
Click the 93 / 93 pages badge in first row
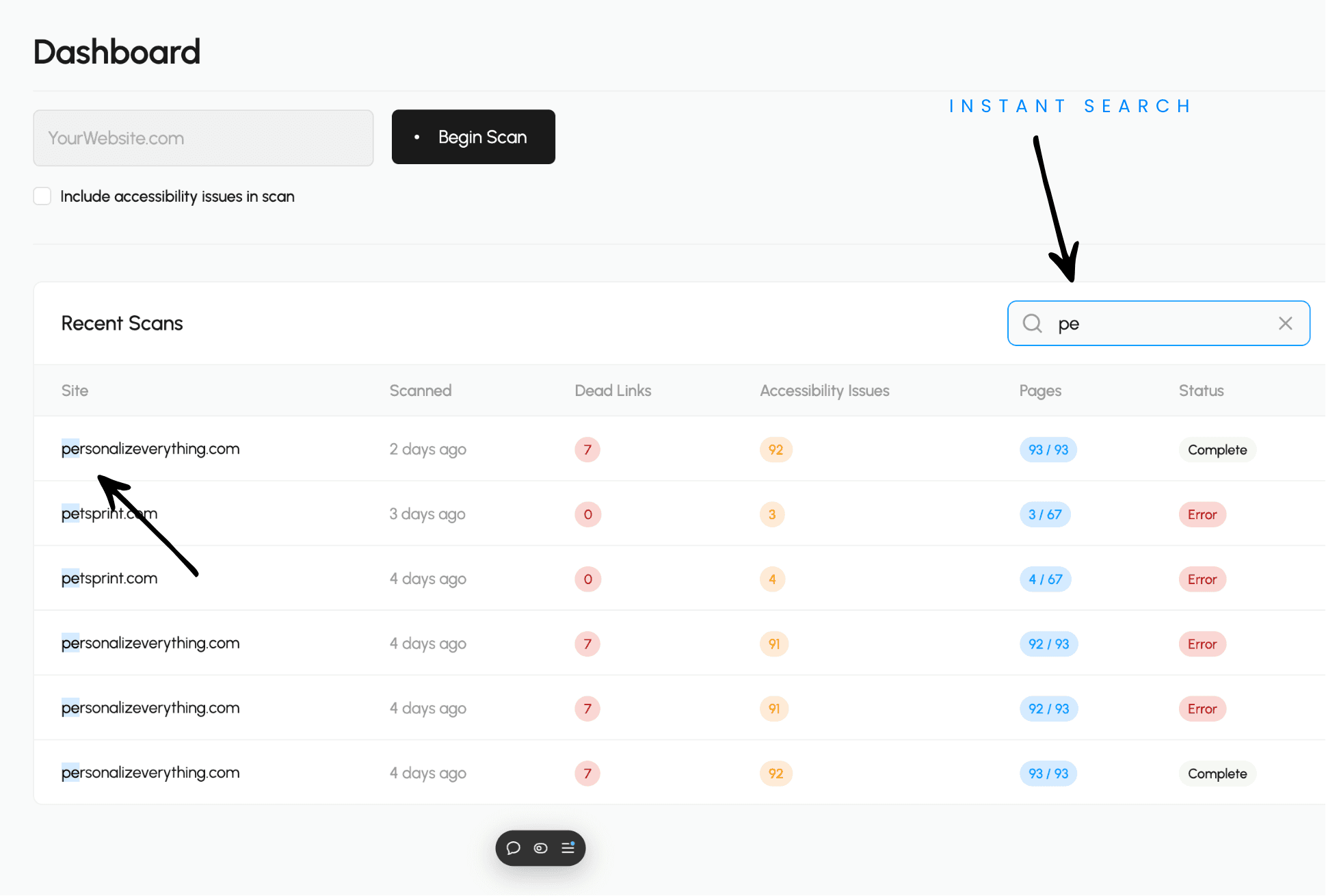(x=1048, y=449)
